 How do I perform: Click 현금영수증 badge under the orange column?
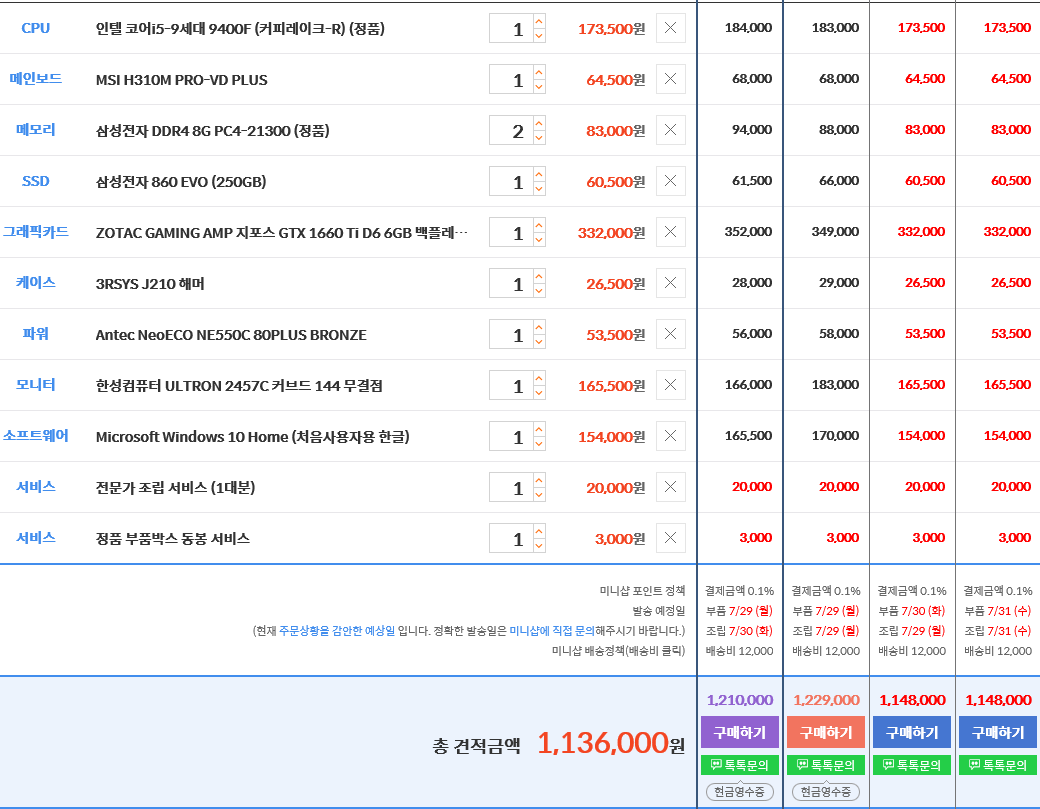826,792
